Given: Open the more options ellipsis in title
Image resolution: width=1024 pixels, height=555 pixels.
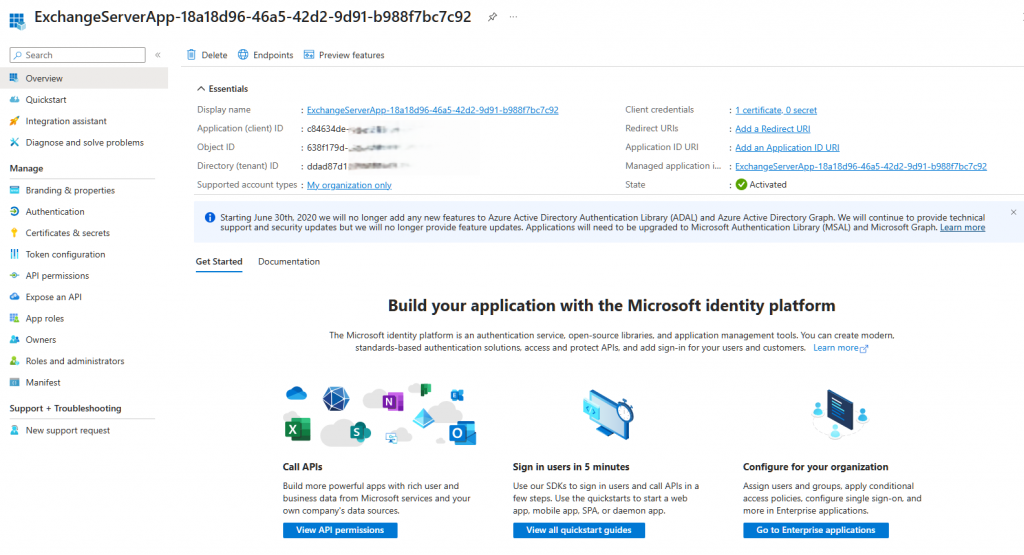Looking at the screenshot, I should tap(514, 18).
